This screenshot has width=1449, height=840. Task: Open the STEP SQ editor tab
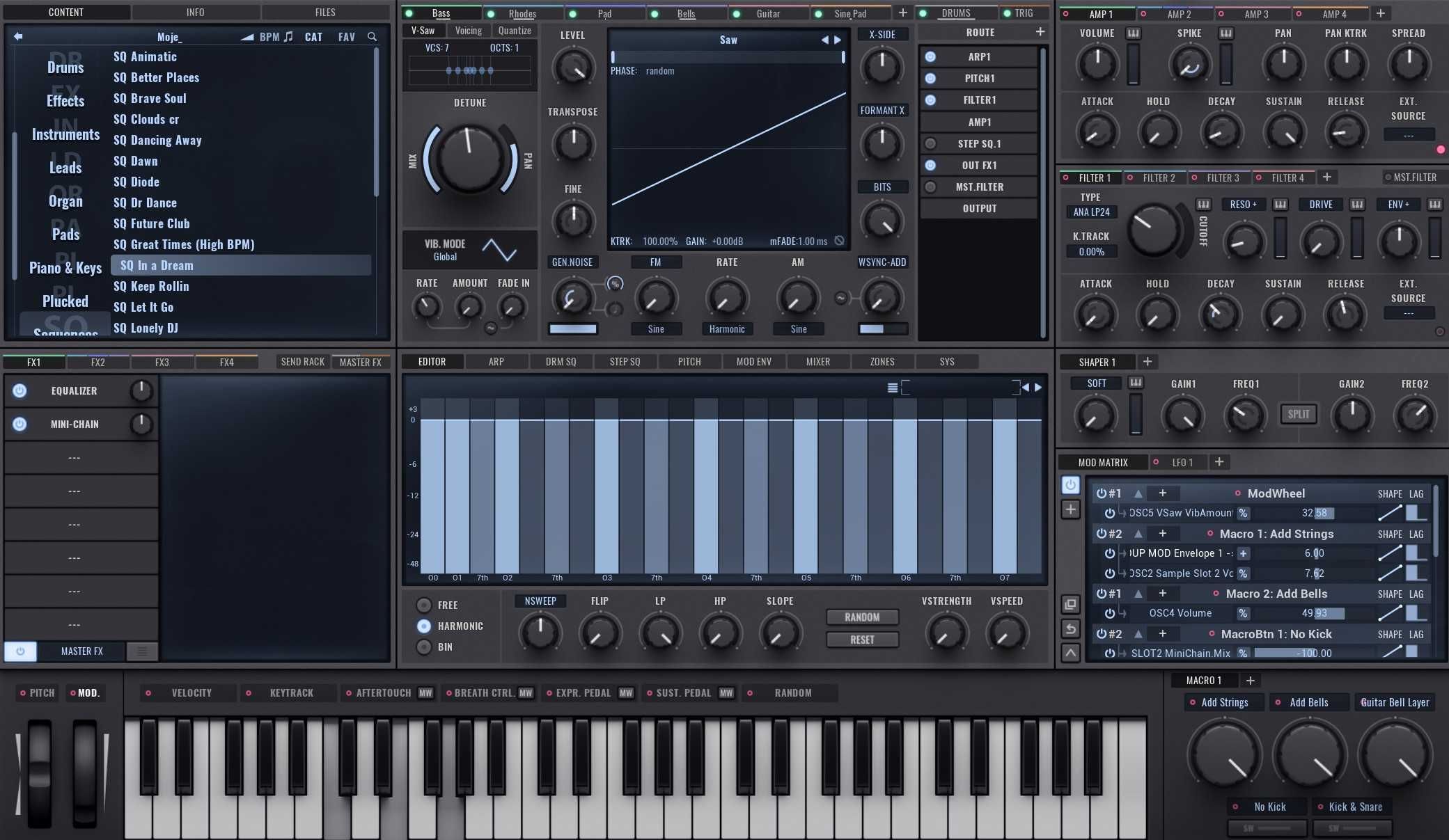click(625, 361)
